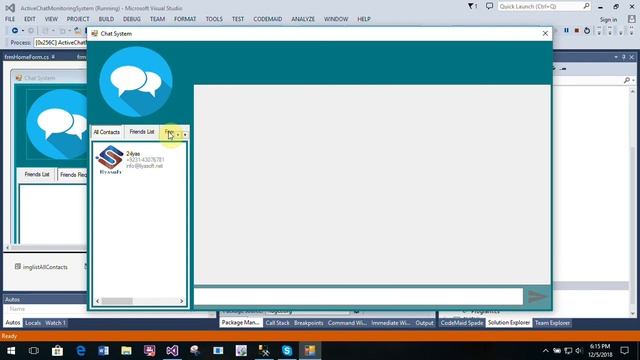Click the large chat bubbles logo in Chat System
The height and width of the screenshot is (360, 640).
136,82
